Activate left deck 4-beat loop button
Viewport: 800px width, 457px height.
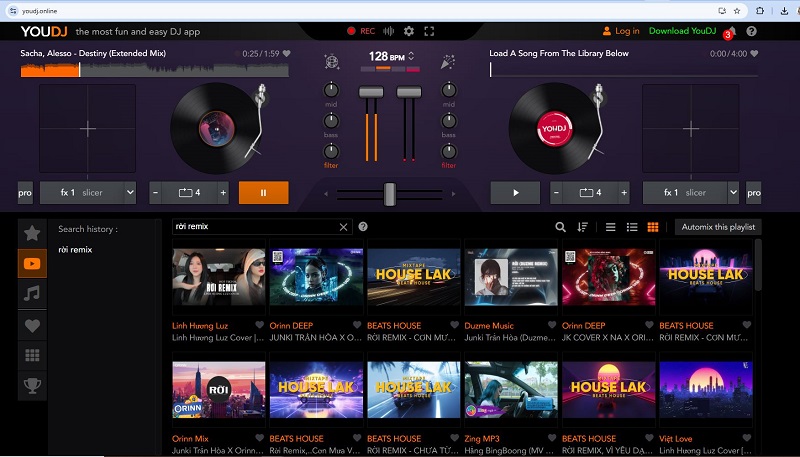tap(189, 193)
